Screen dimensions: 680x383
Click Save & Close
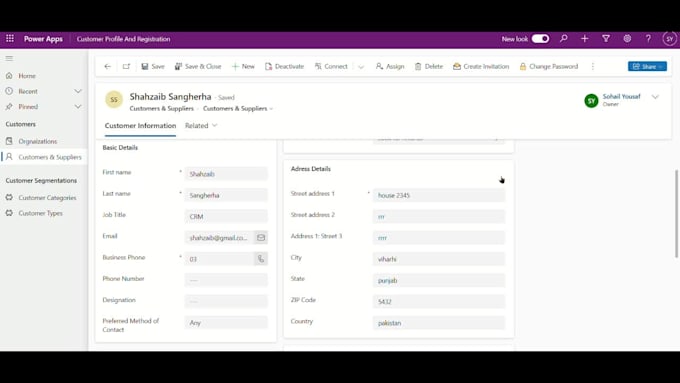pos(198,66)
